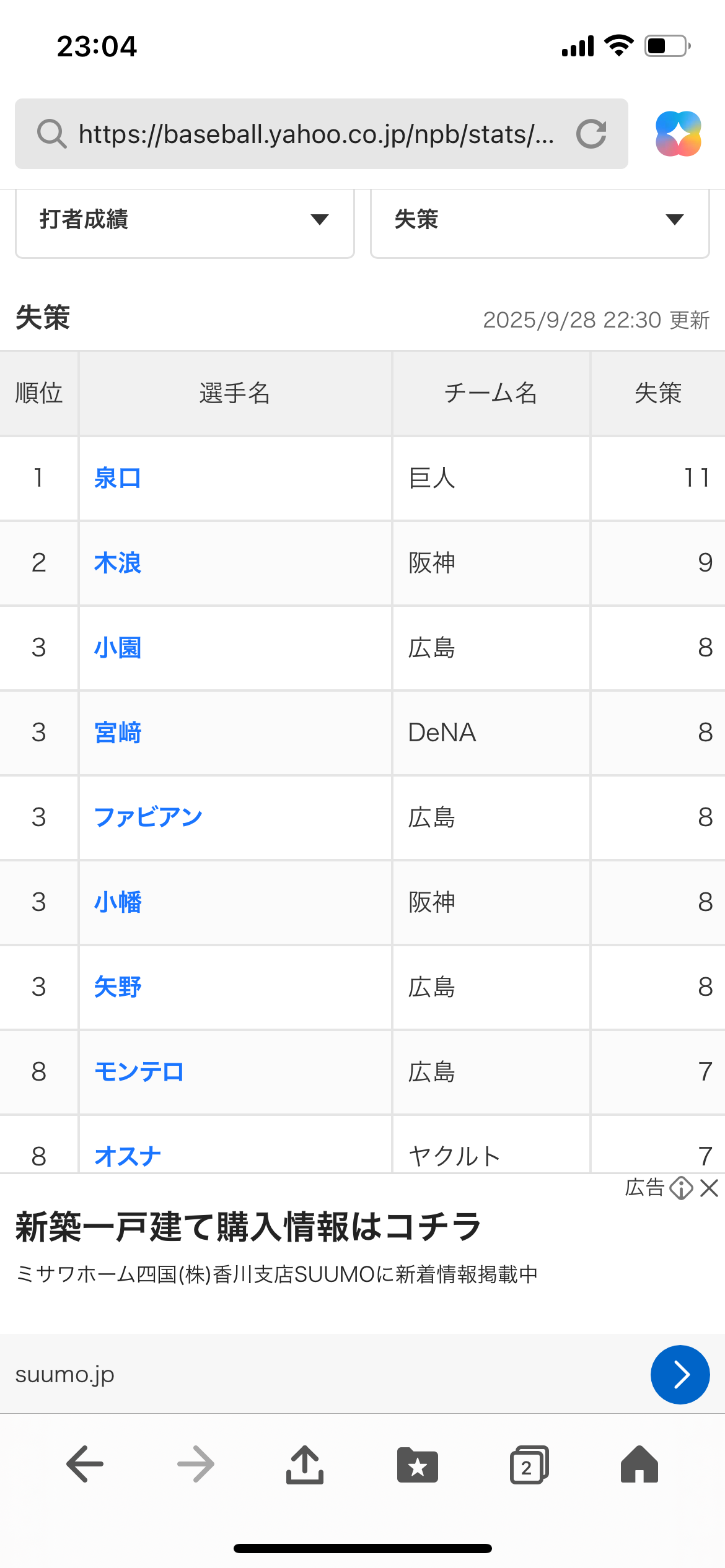725x1568 pixels.
Task: Open the colorful AI assistant icon
Action: click(x=679, y=134)
